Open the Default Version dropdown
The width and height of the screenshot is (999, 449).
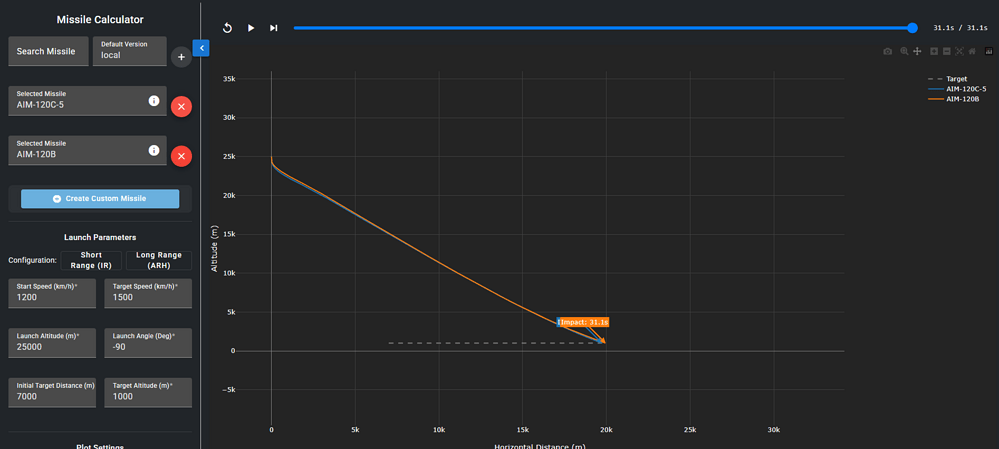[x=130, y=51]
